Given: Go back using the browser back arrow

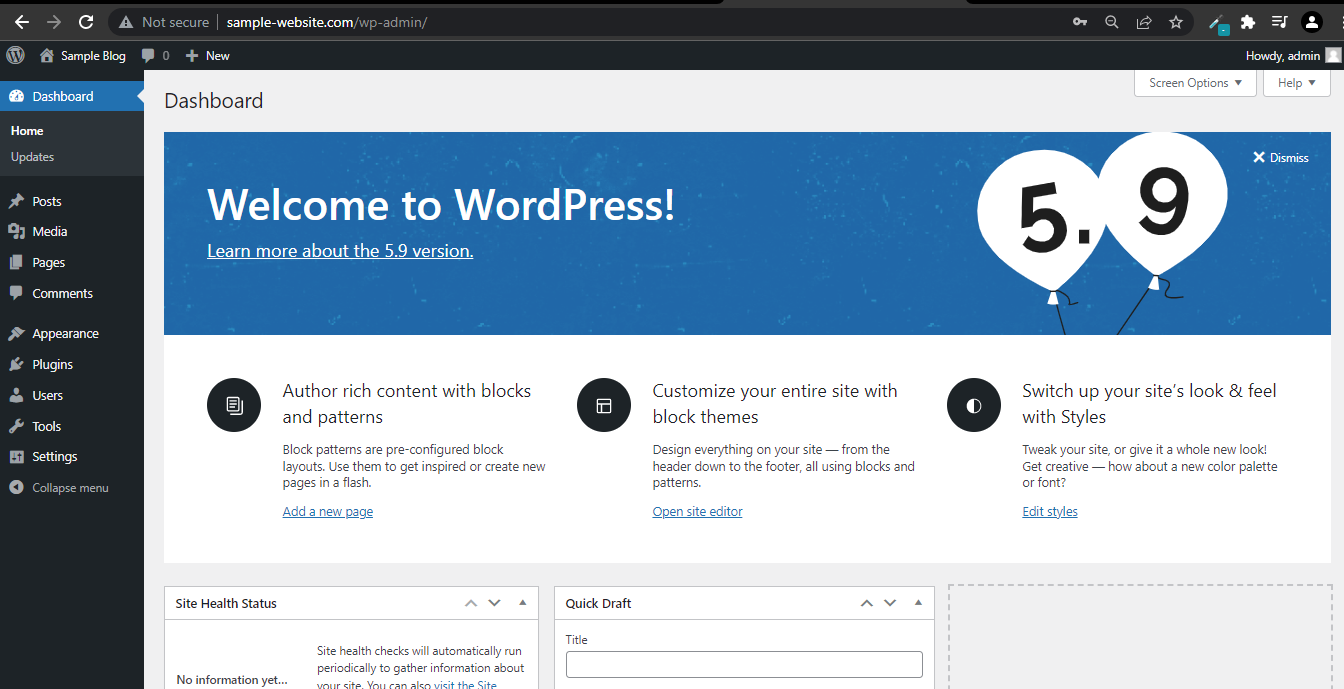Looking at the screenshot, I should tap(22, 22).
